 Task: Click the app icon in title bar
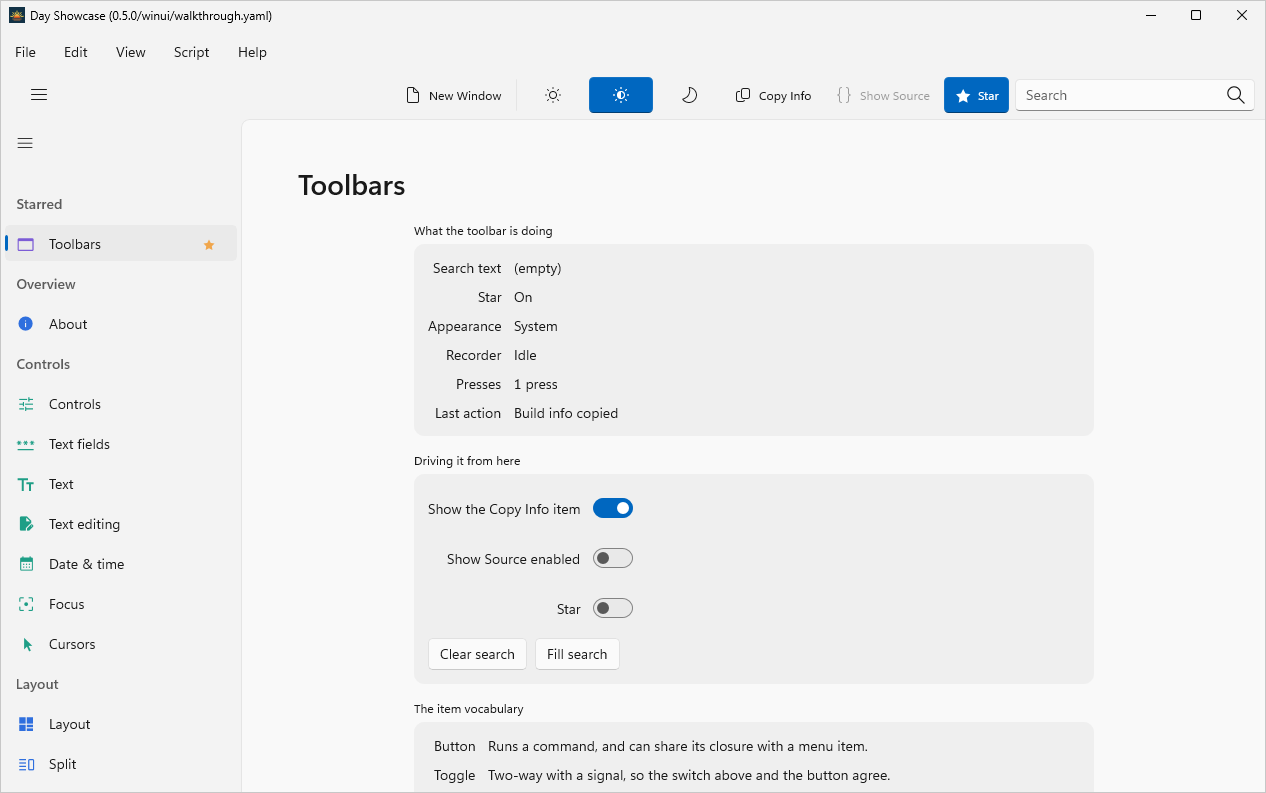click(x=16, y=16)
